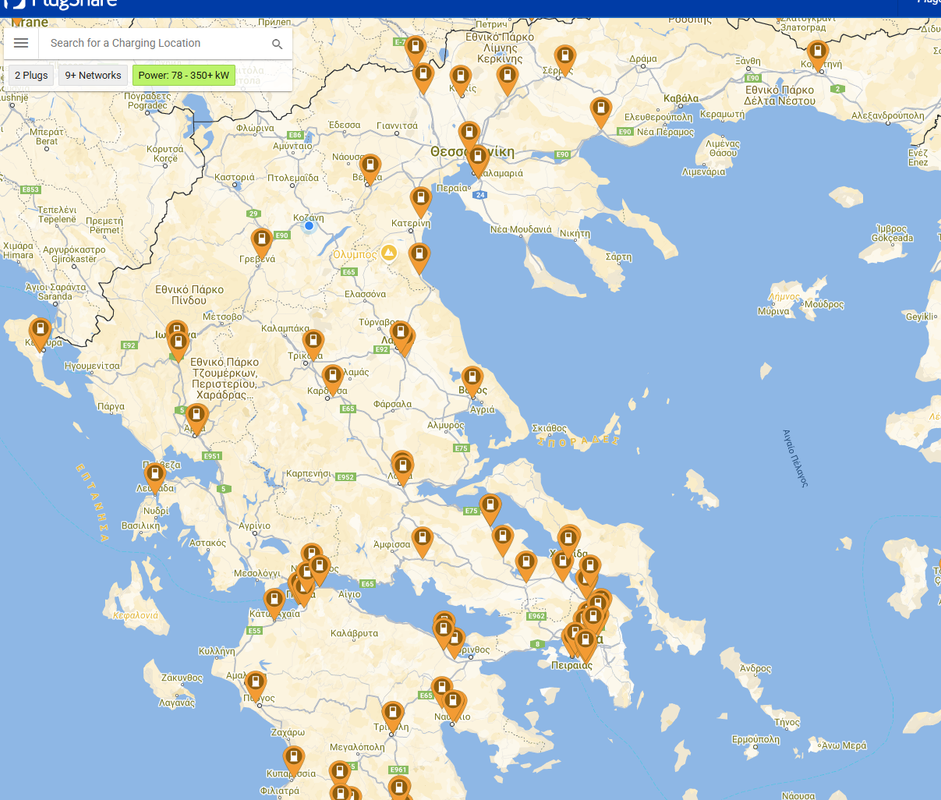Click the Όλυμπος mountain marker icon
This screenshot has width=941, height=800.
pyautogui.click(x=389, y=253)
